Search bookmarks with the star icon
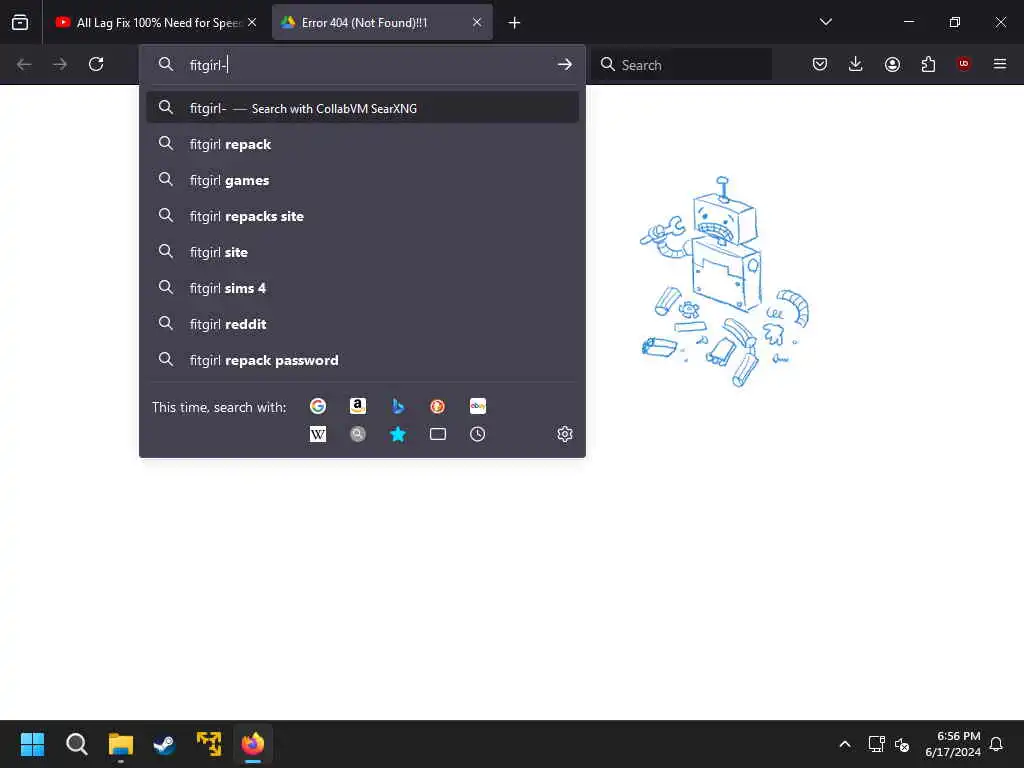The image size is (1024, 768). 398,434
